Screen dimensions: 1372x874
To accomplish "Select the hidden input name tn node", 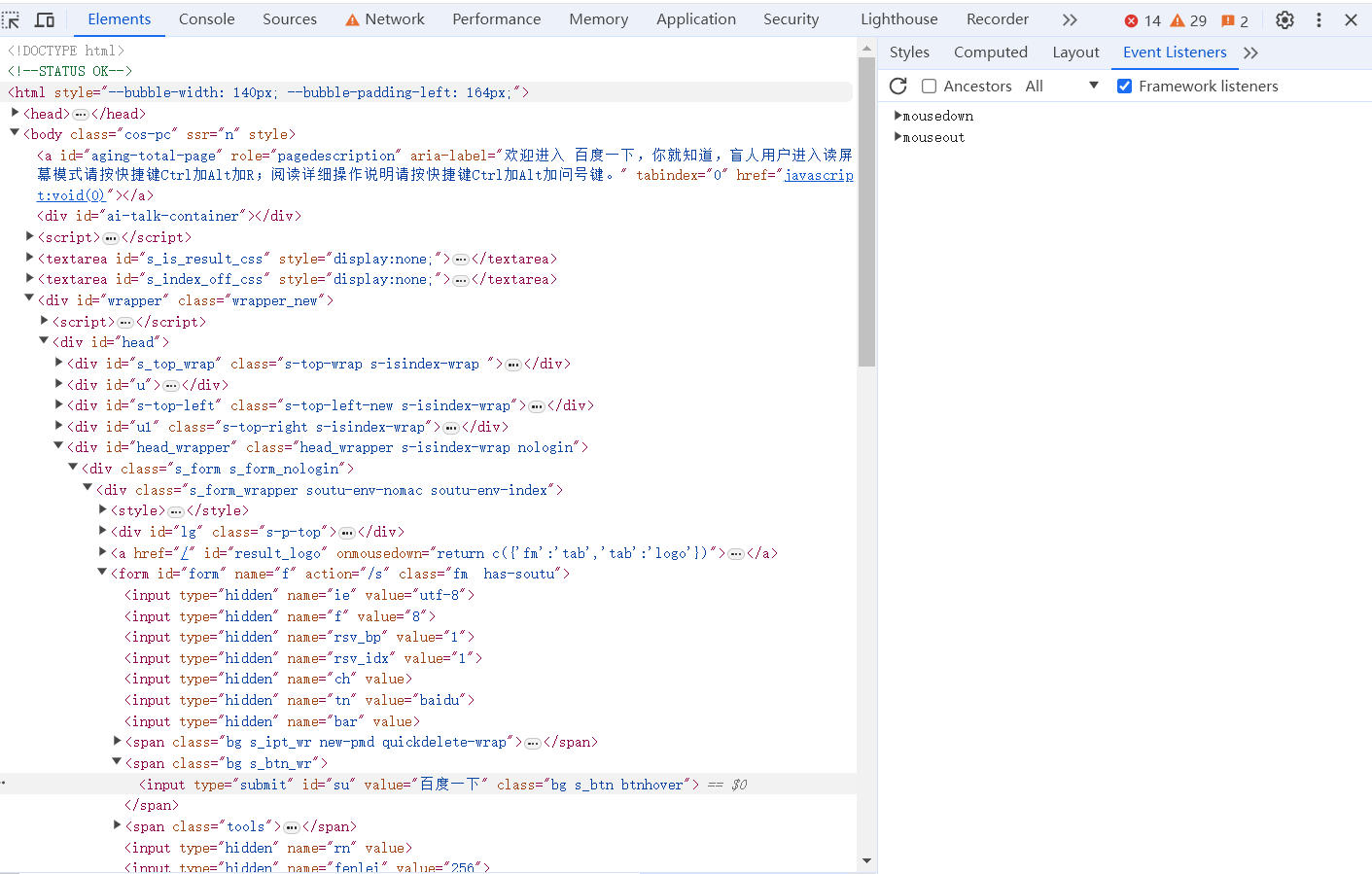I will click(x=299, y=700).
